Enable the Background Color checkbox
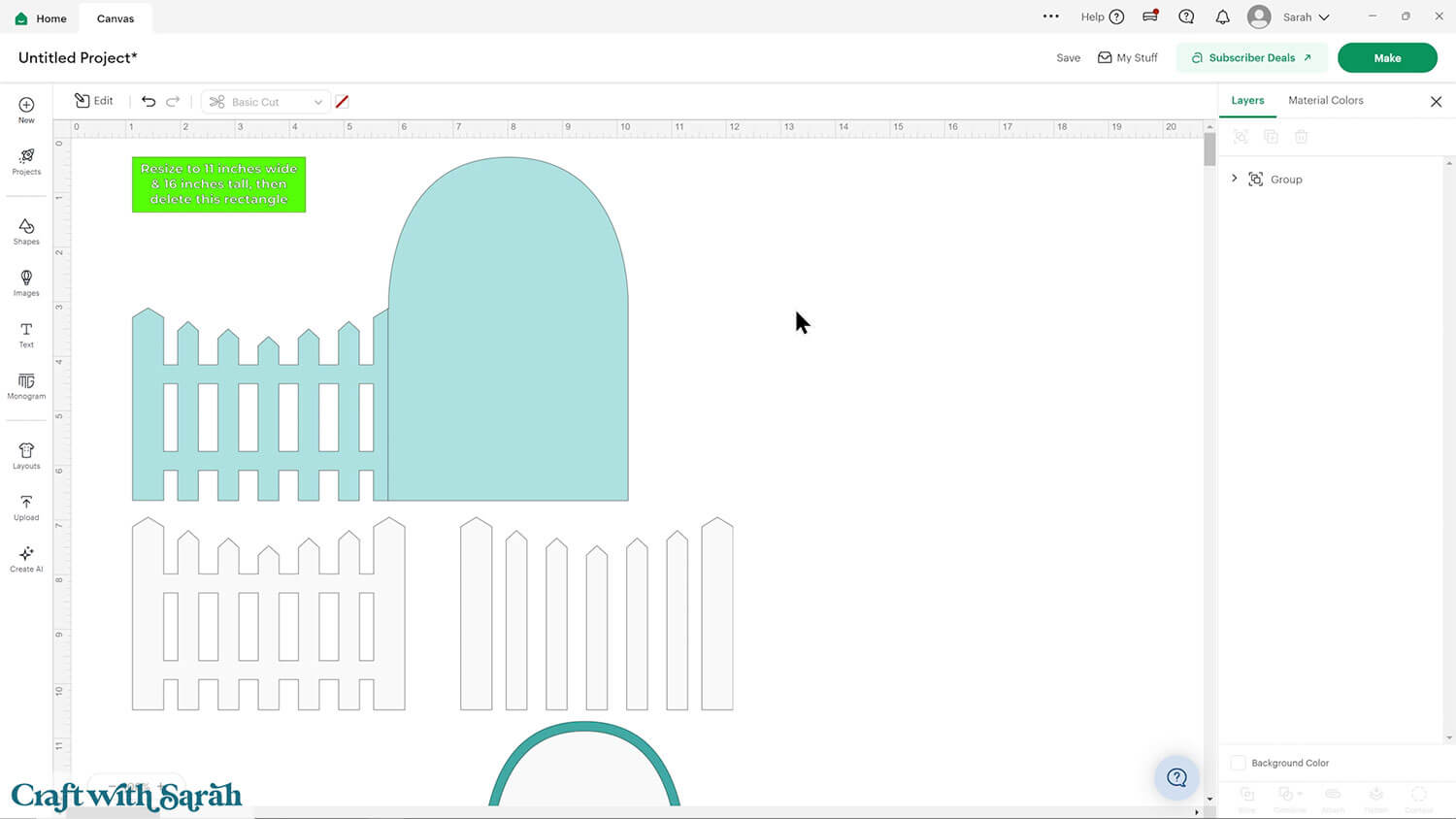The height and width of the screenshot is (819, 1456). click(x=1239, y=763)
